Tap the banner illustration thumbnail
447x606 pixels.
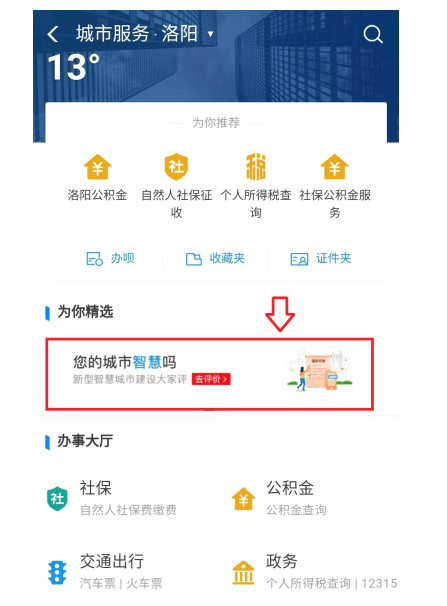coord(319,369)
